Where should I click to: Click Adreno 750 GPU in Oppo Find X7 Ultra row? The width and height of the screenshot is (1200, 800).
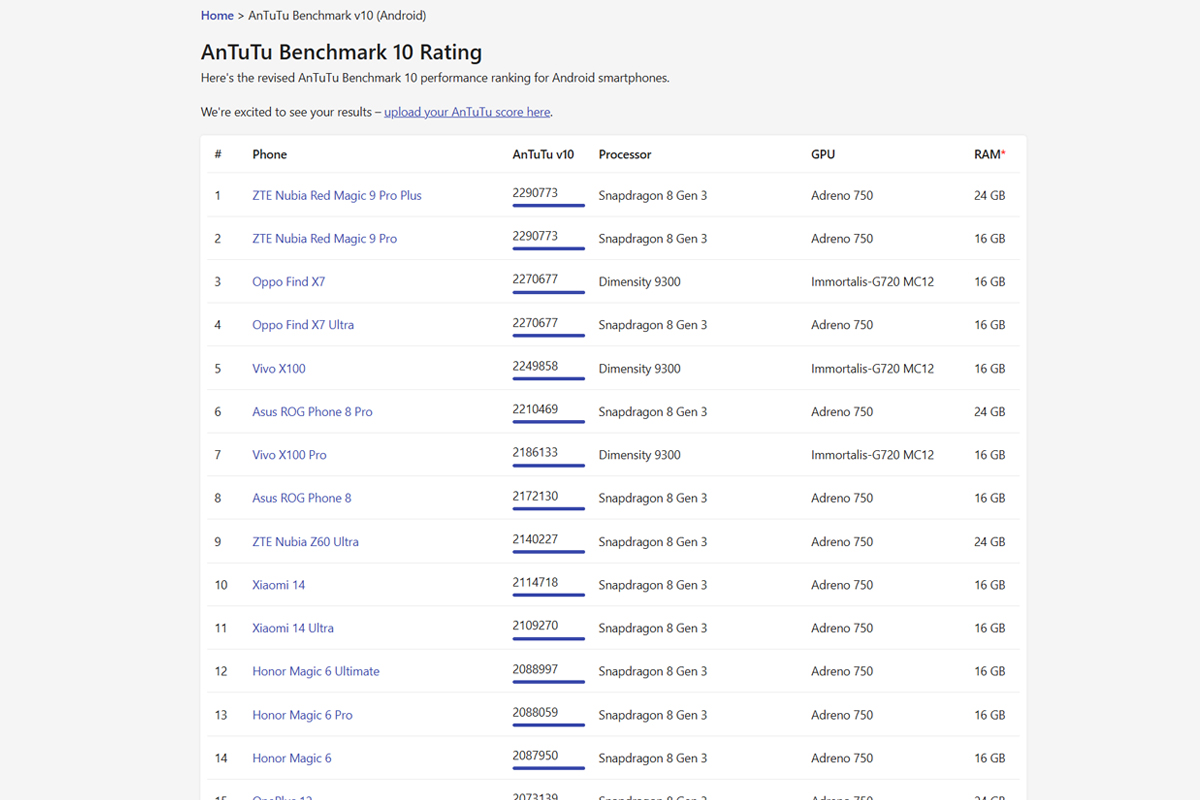(x=842, y=325)
